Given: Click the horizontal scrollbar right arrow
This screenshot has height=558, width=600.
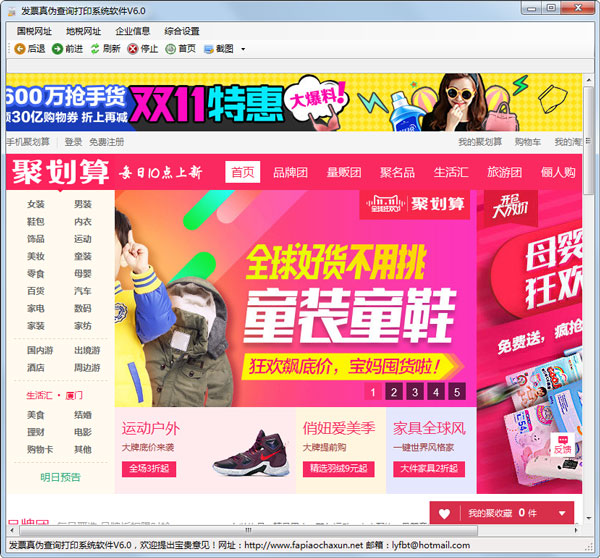Looking at the screenshot, I should tap(576, 530).
